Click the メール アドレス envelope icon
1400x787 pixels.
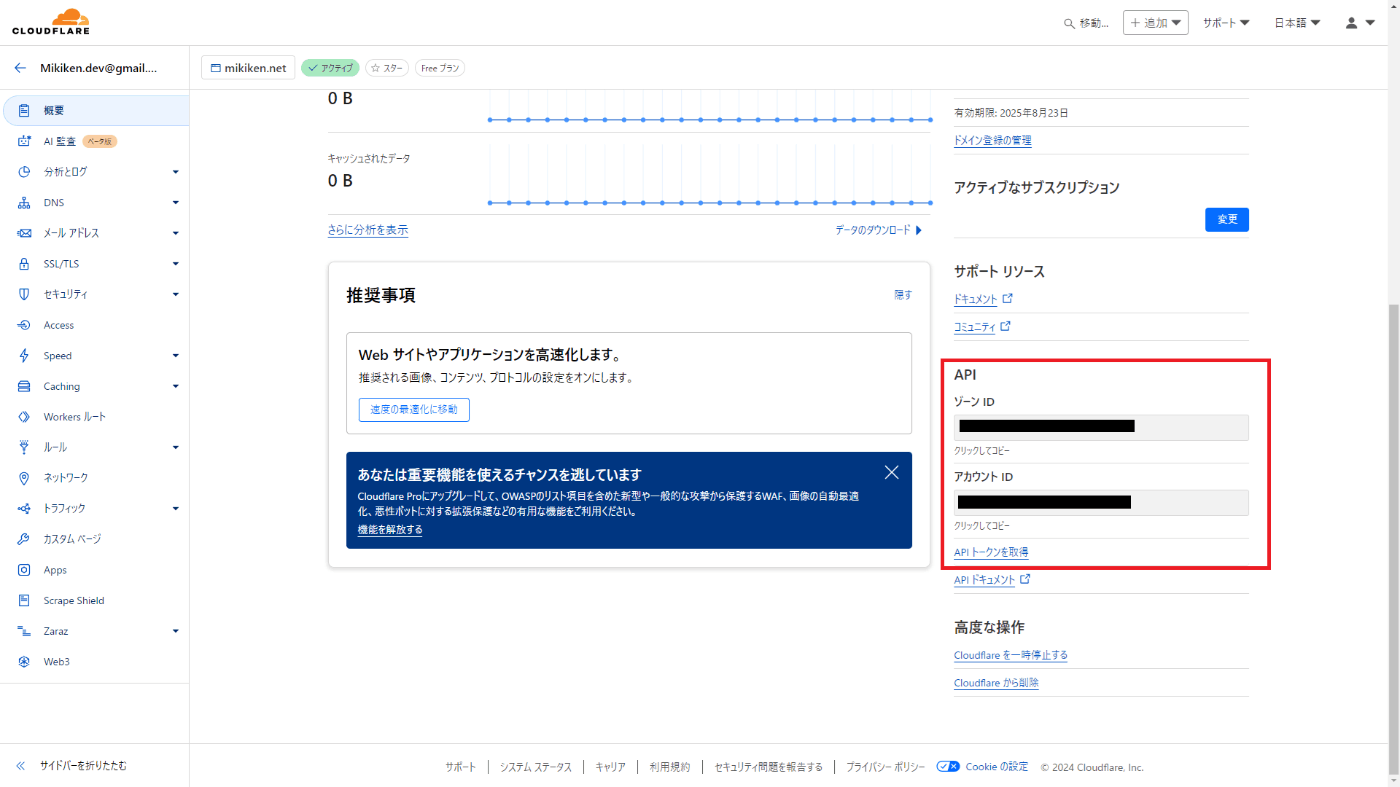coord(24,233)
